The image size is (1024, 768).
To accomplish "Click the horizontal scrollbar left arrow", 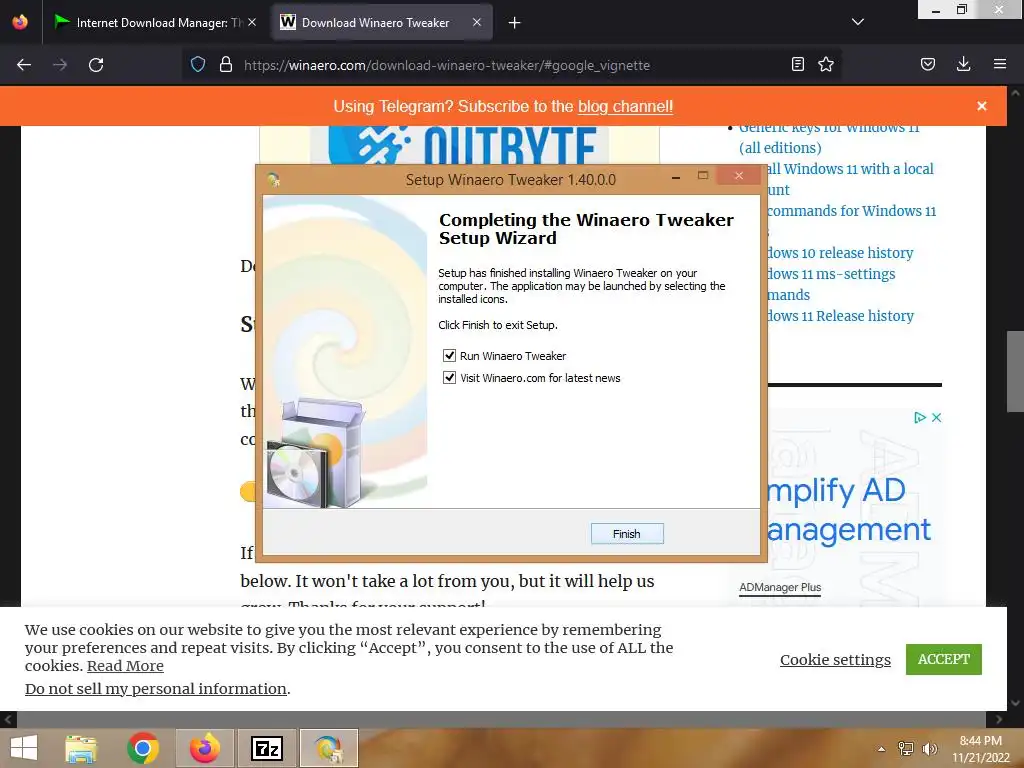I will 8,719.
